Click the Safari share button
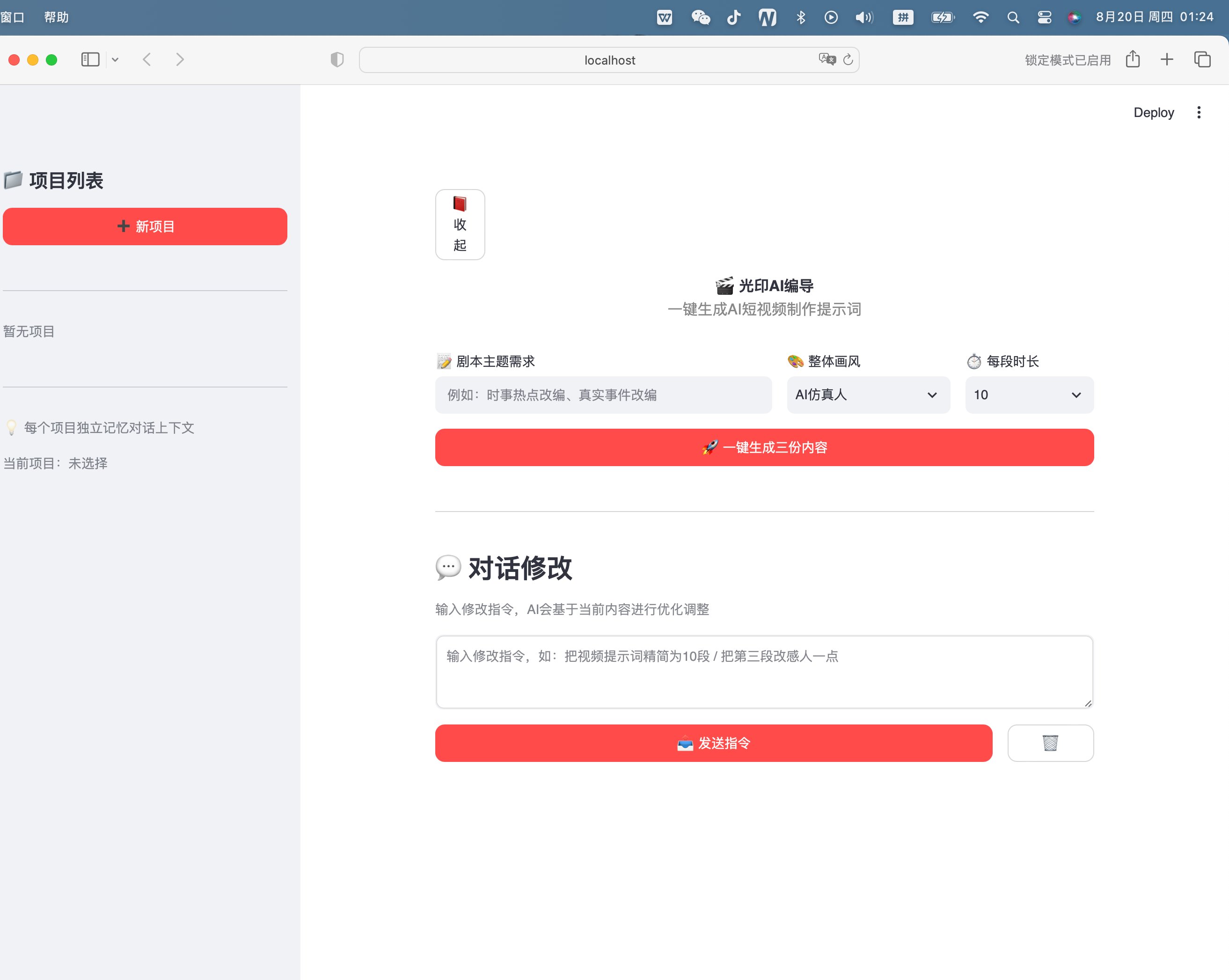This screenshot has height=980, width=1229. [x=1133, y=59]
